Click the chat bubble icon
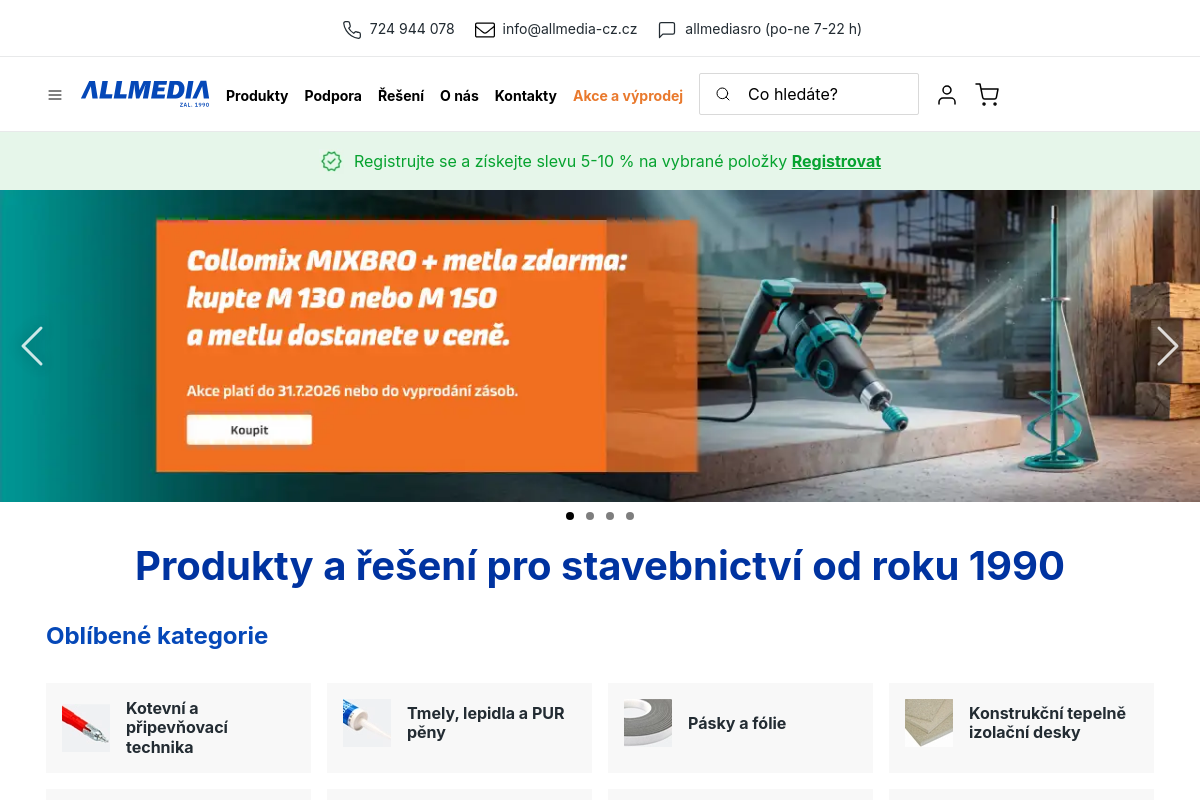The height and width of the screenshot is (800, 1200). 667,29
